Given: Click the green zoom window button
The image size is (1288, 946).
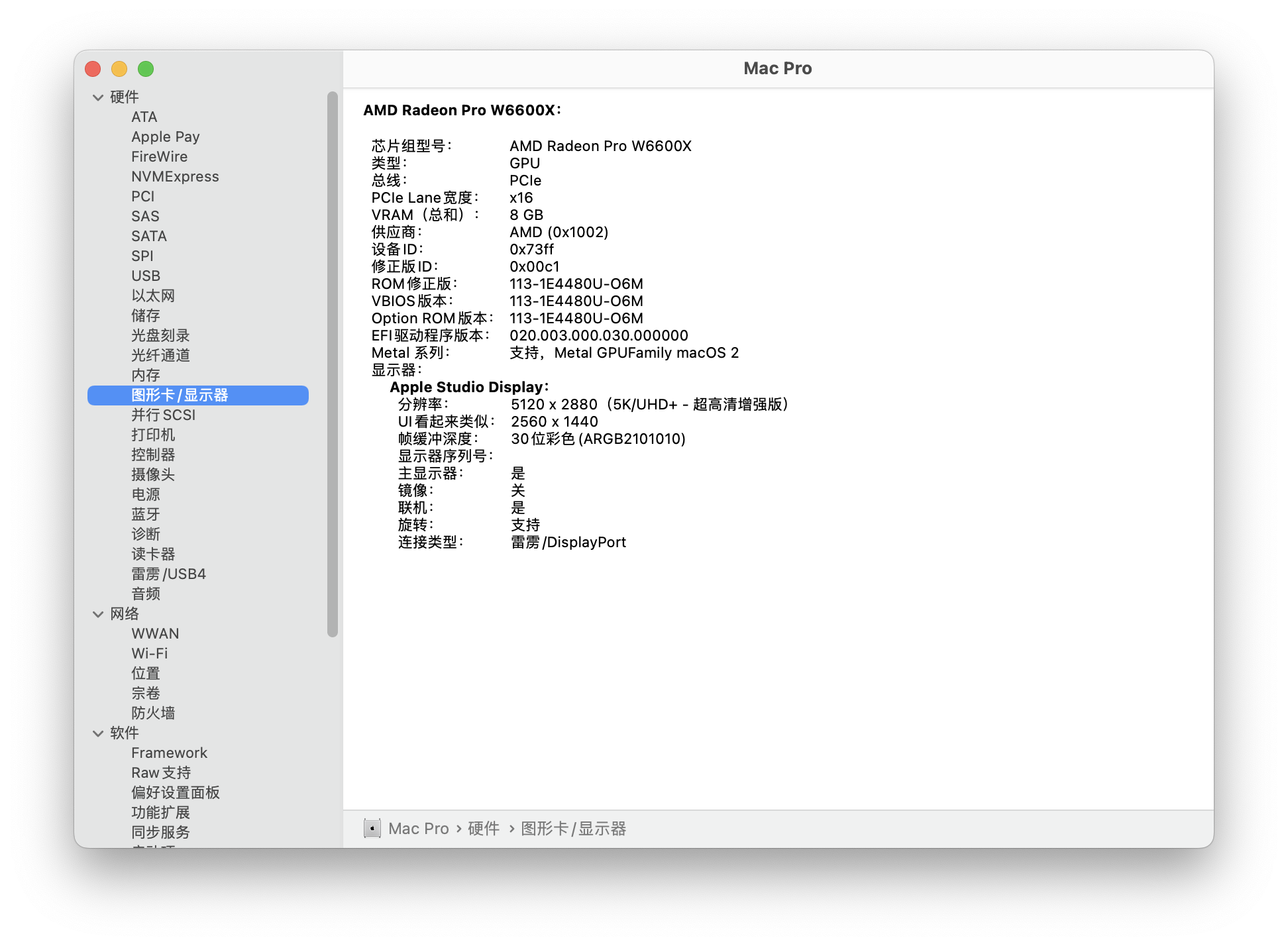Looking at the screenshot, I should point(146,69).
